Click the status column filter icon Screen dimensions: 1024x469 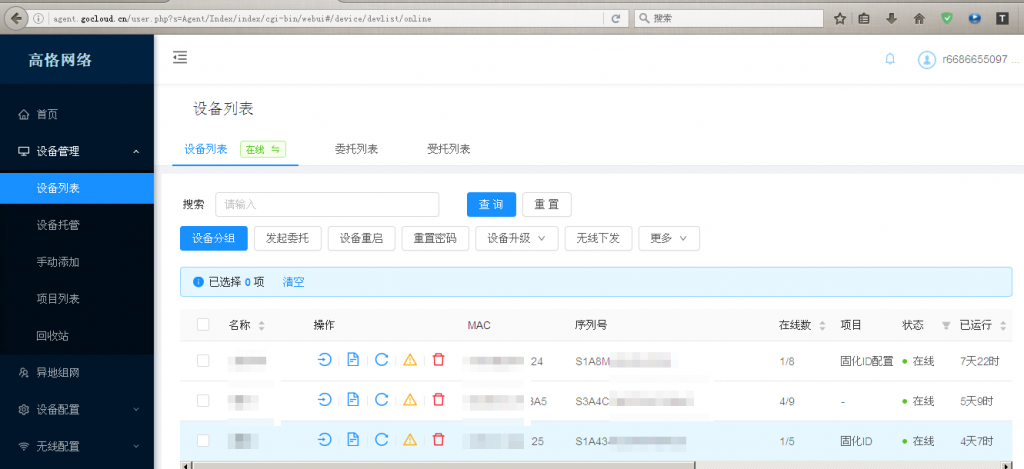[x=946, y=326]
